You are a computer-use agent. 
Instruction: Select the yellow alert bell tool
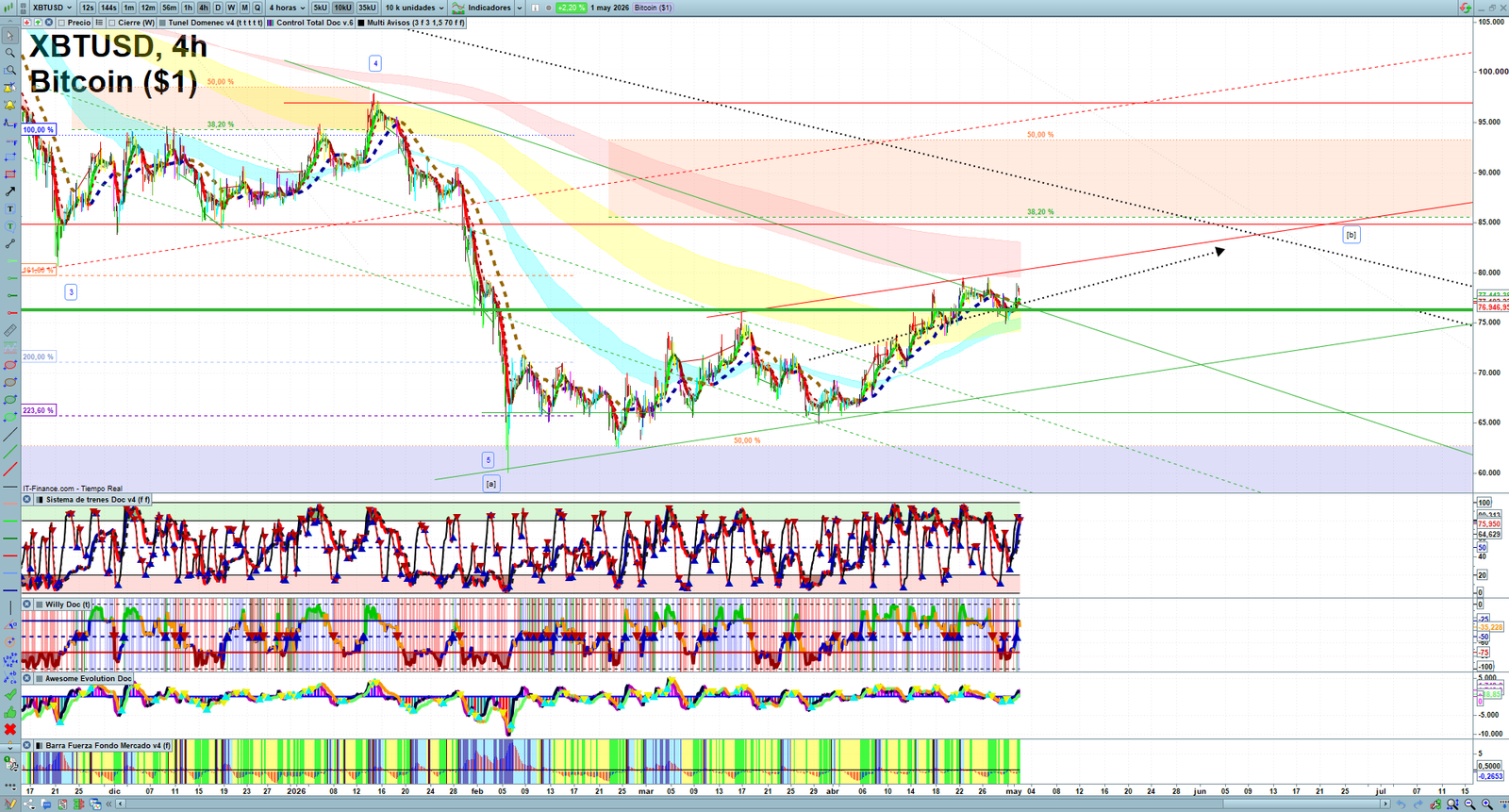coord(10,105)
